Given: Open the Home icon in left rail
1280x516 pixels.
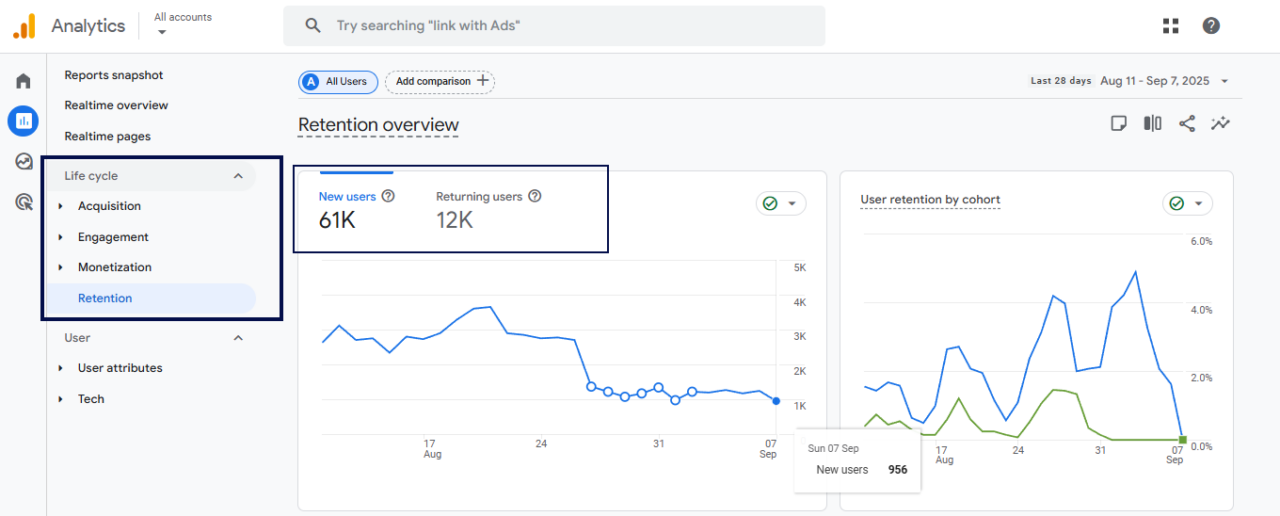Looking at the screenshot, I should point(23,81).
